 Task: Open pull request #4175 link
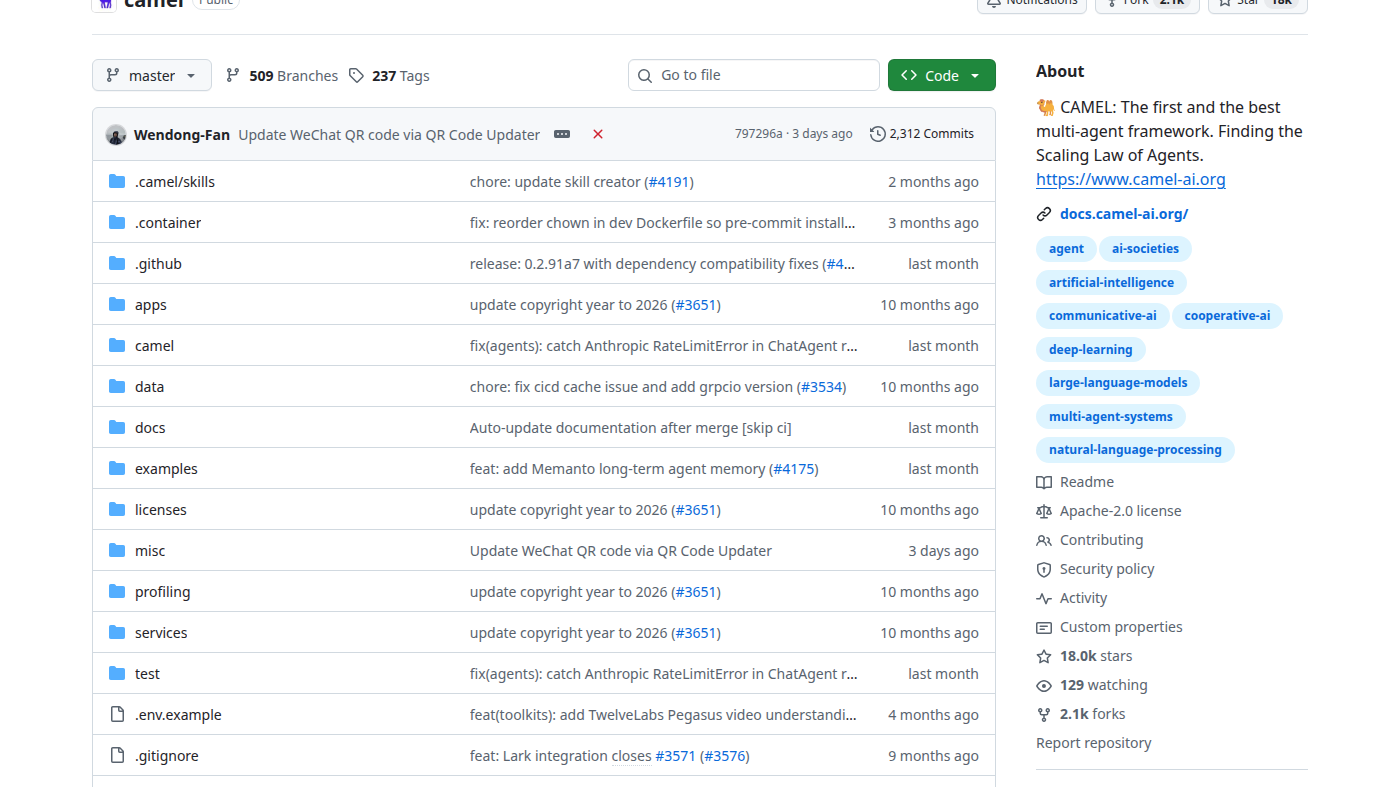794,469
